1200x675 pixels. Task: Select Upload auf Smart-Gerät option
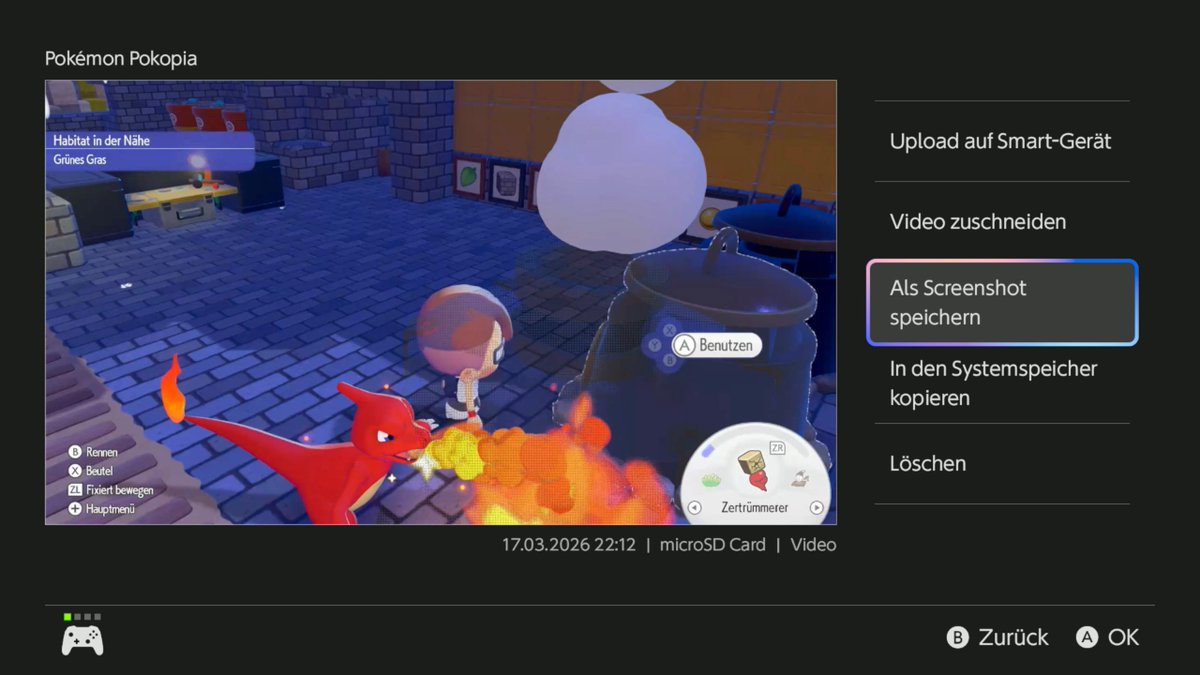[1001, 141]
